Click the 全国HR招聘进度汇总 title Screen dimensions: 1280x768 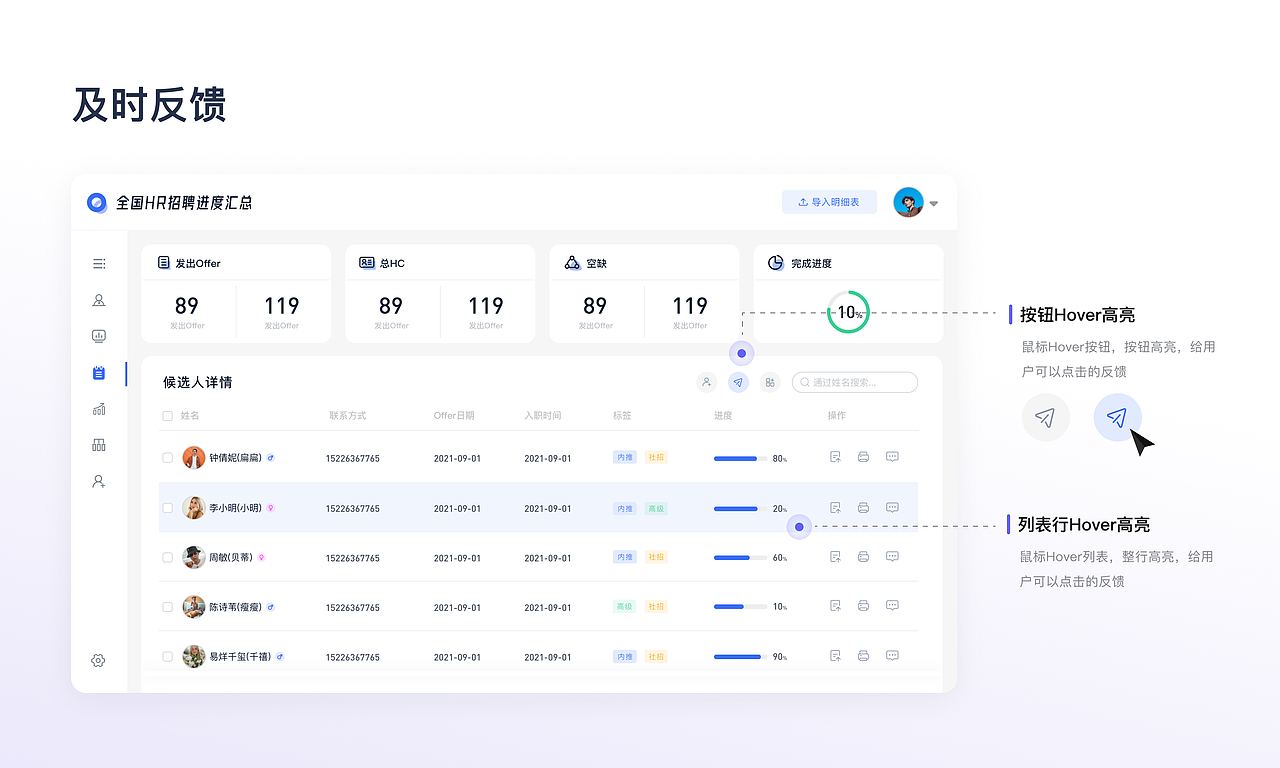[184, 203]
